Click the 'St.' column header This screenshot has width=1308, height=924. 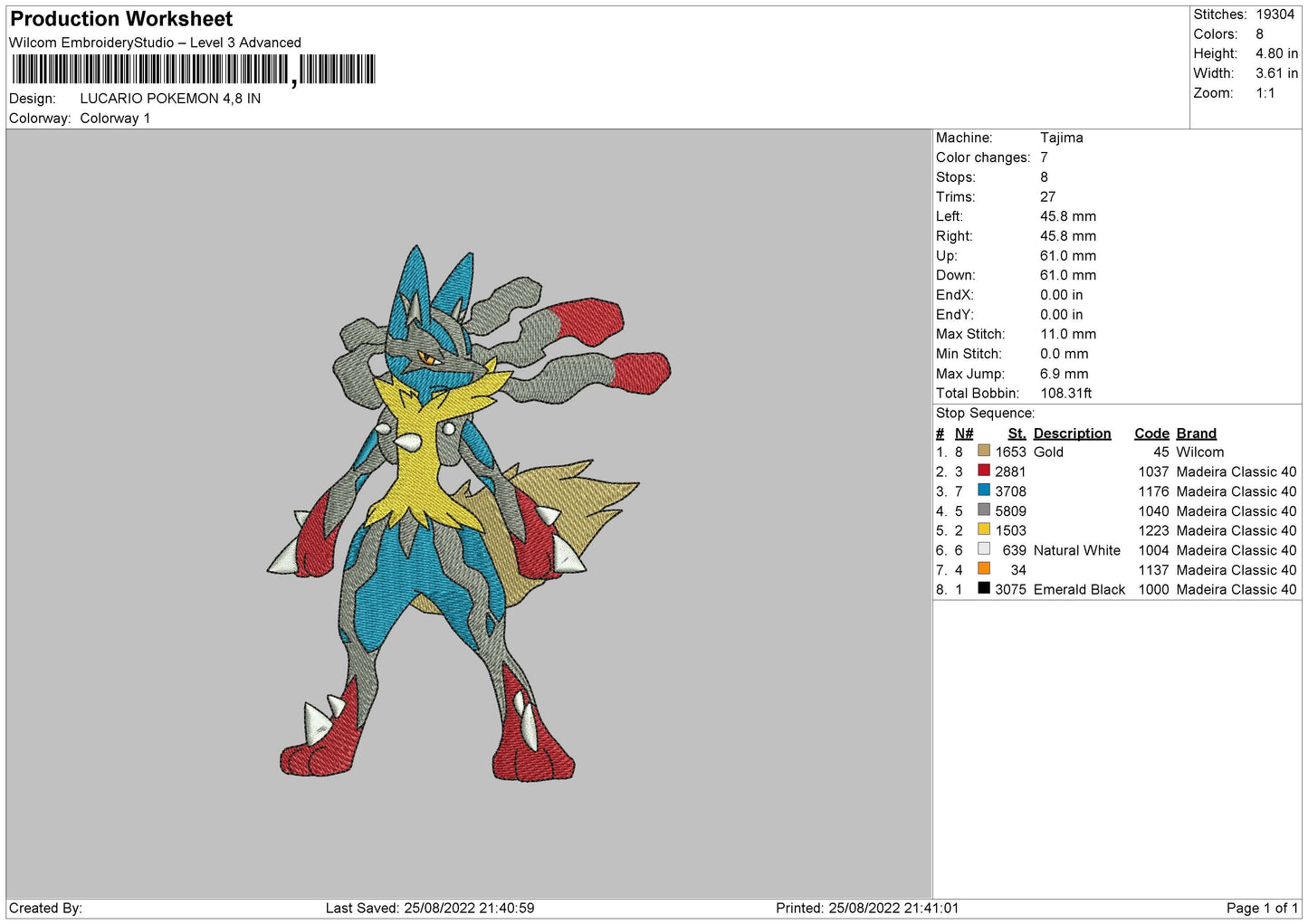pos(1017,433)
